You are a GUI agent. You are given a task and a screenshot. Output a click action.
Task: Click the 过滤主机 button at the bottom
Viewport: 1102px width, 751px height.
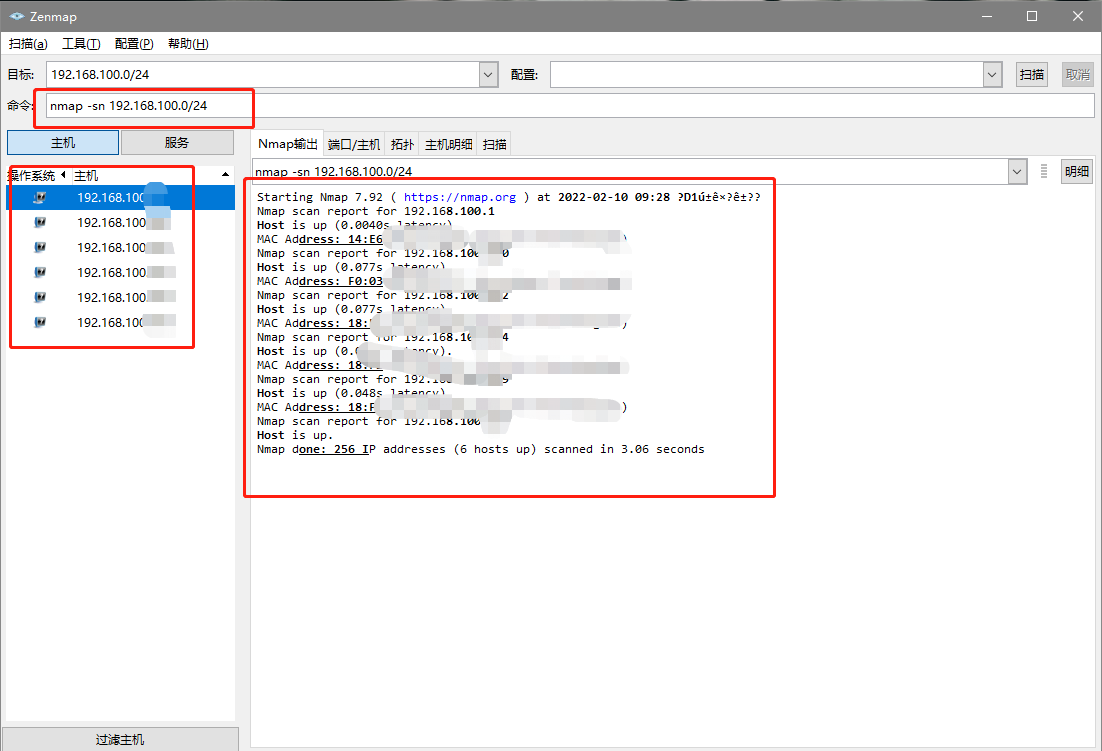(x=119, y=739)
